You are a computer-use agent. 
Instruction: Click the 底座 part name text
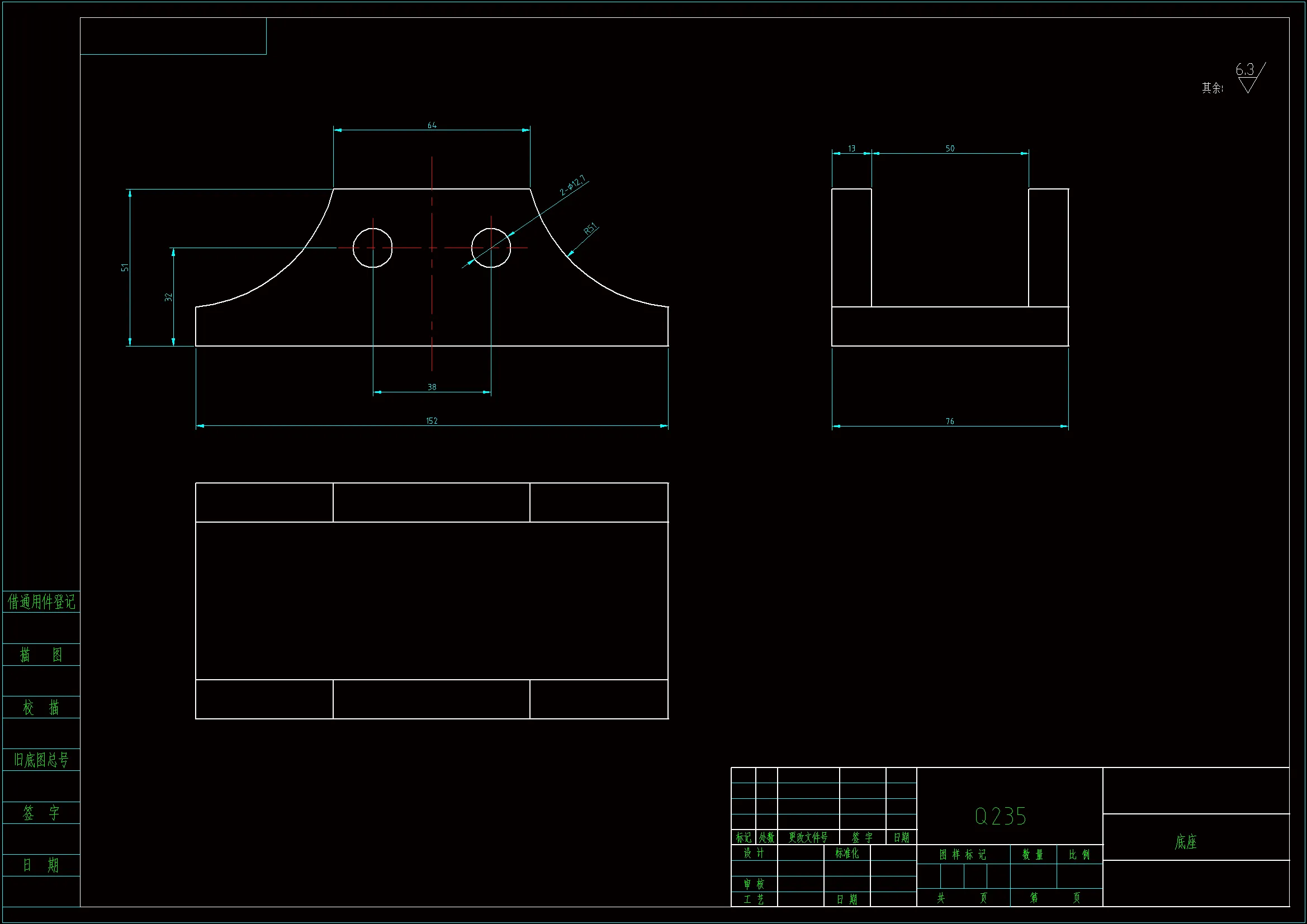(1186, 842)
